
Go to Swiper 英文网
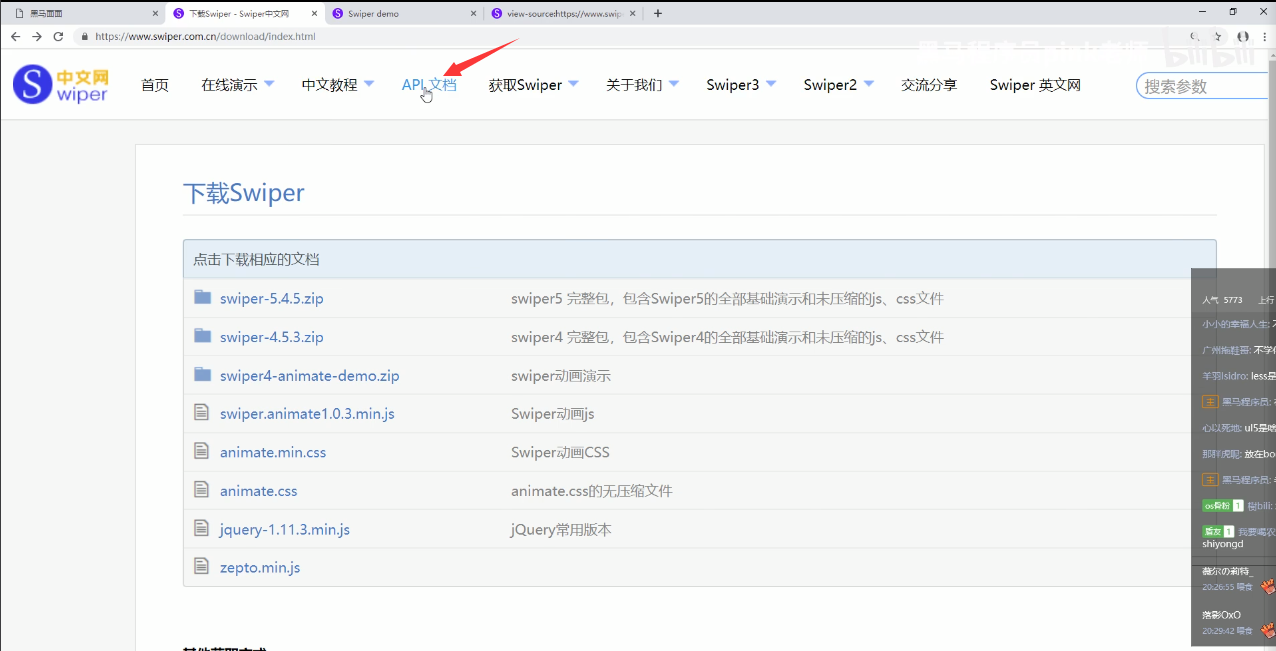coord(1035,85)
